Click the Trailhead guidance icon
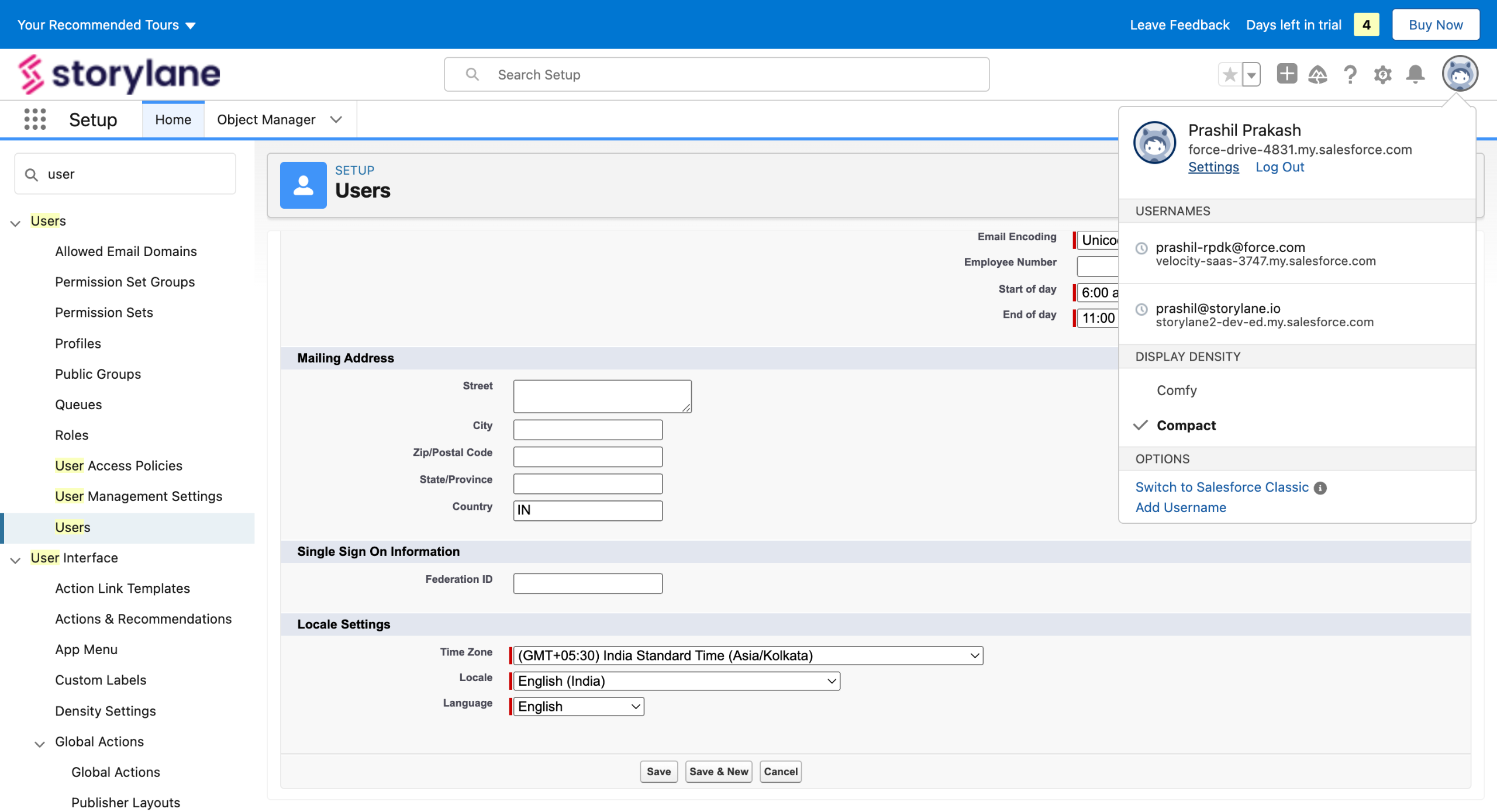The height and width of the screenshot is (812, 1497). pyautogui.click(x=1317, y=75)
